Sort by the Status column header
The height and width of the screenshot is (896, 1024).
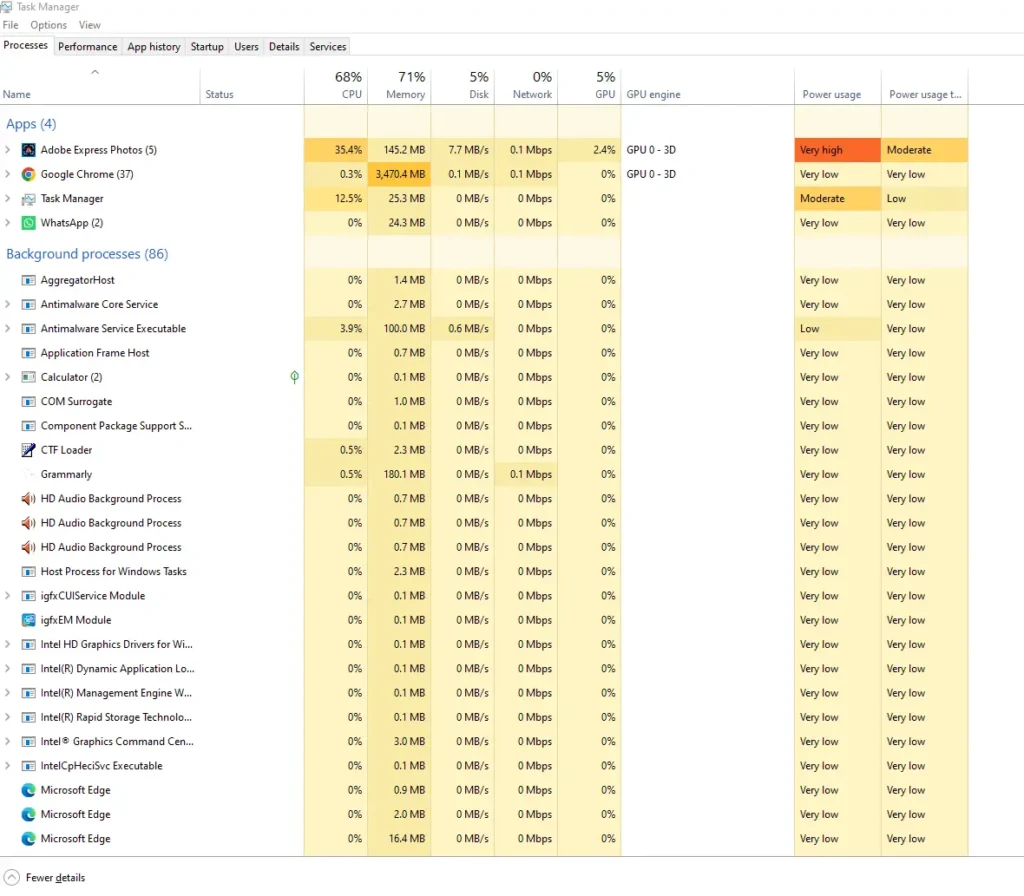point(252,86)
